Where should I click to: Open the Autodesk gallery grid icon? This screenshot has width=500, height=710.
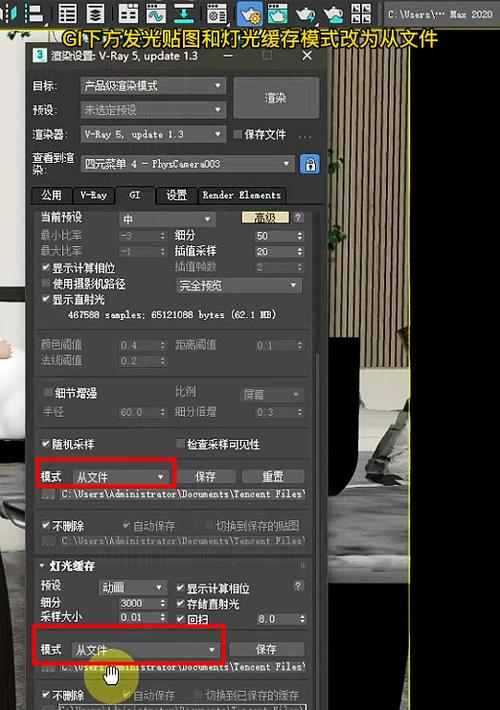[361, 14]
